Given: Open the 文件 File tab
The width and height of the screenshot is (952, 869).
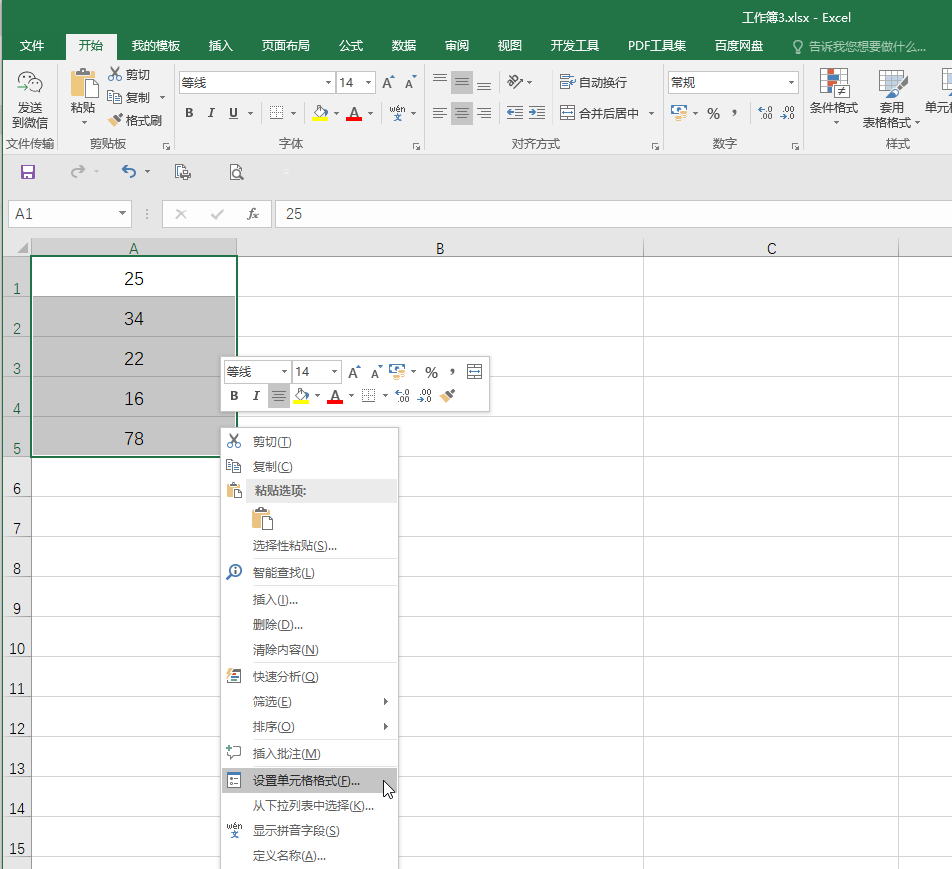Looking at the screenshot, I should pos(32,46).
